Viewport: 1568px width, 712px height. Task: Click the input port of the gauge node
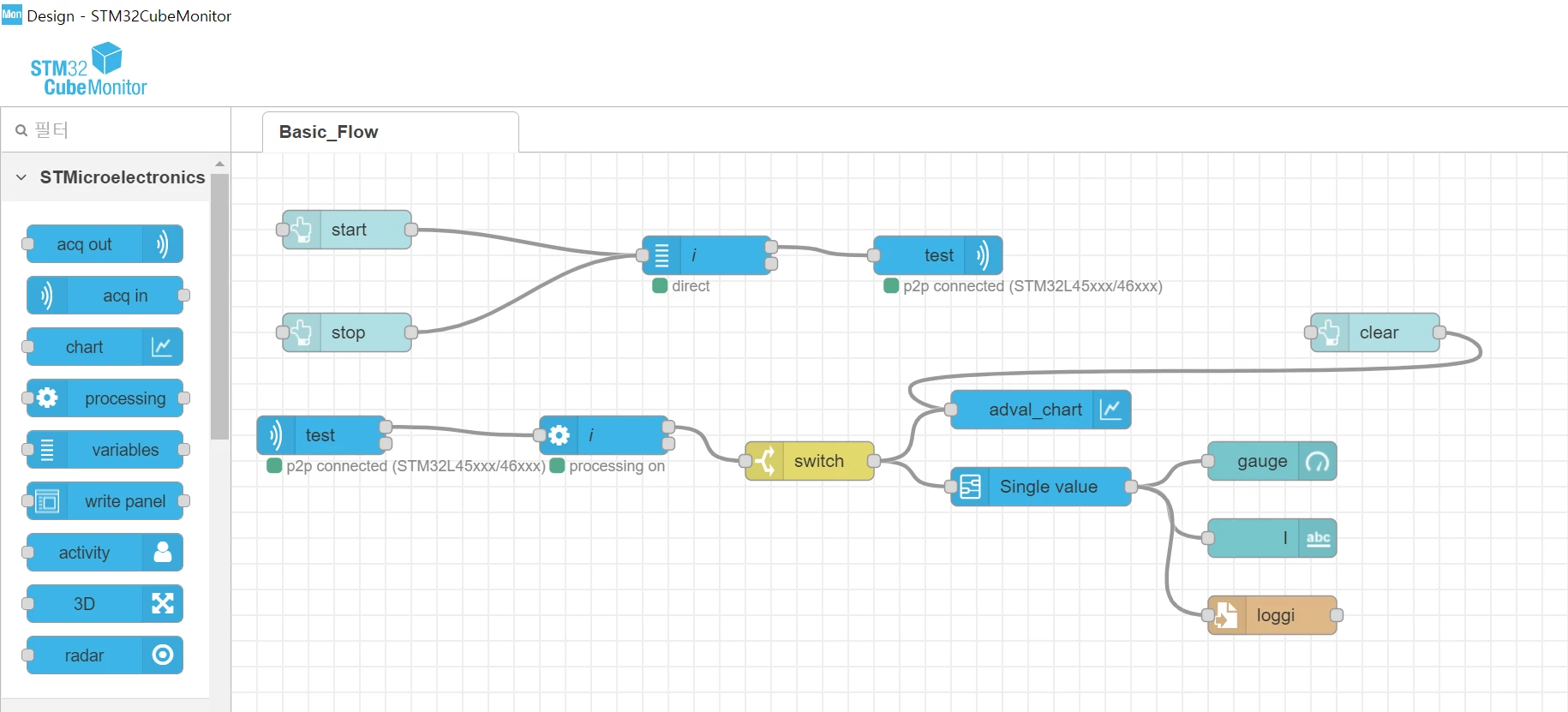click(x=1208, y=461)
